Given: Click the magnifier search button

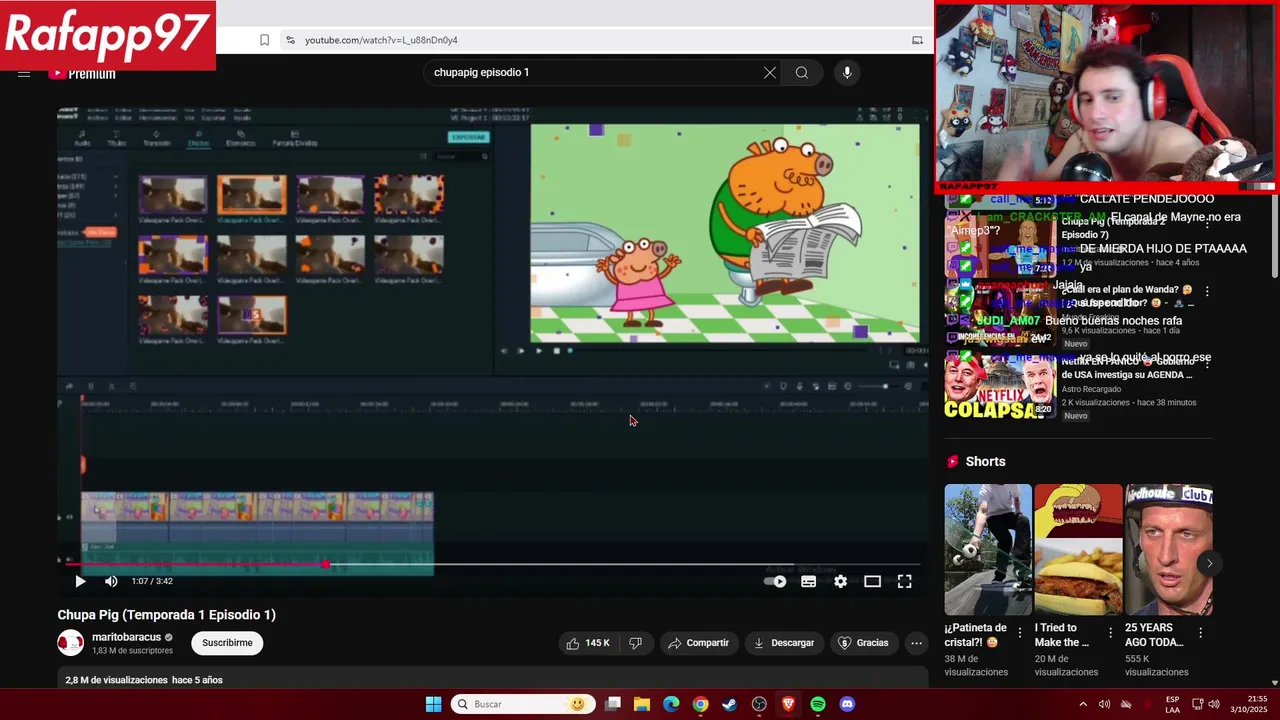Looking at the screenshot, I should tap(802, 72).
